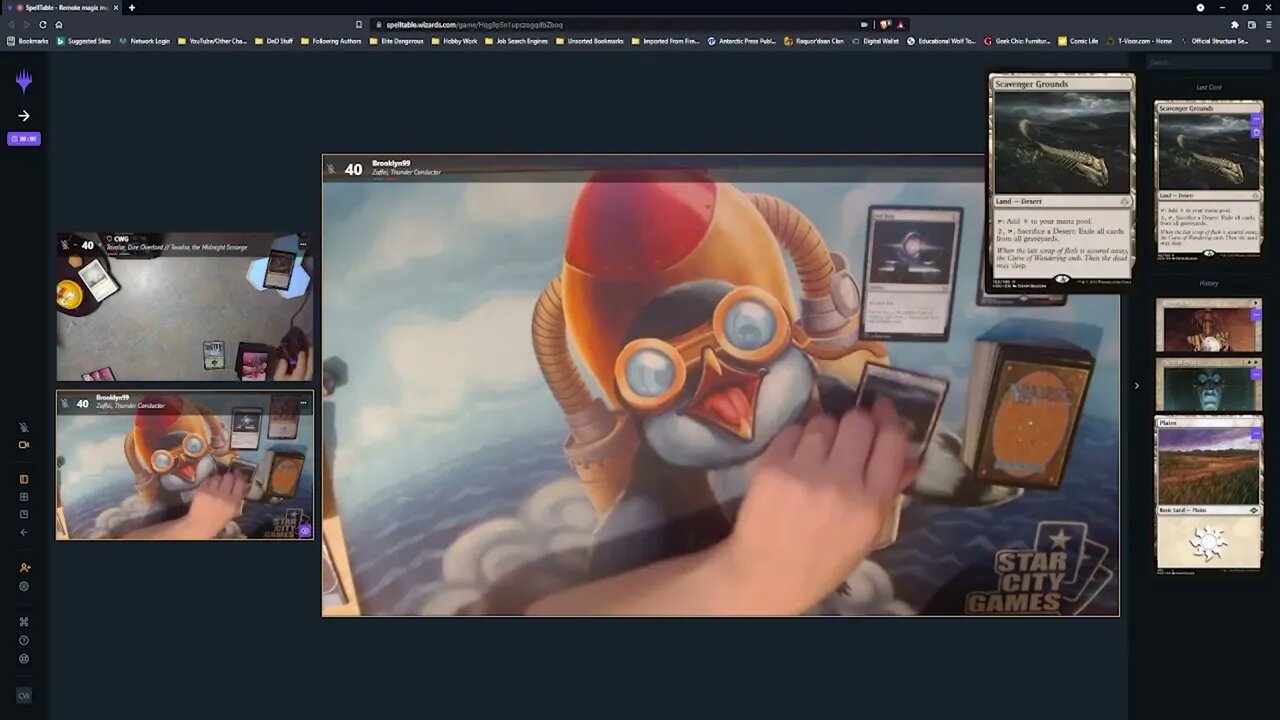Bookmark this page icon in address bar
The image size is (1280, 720).
click(x=359, y=24)
